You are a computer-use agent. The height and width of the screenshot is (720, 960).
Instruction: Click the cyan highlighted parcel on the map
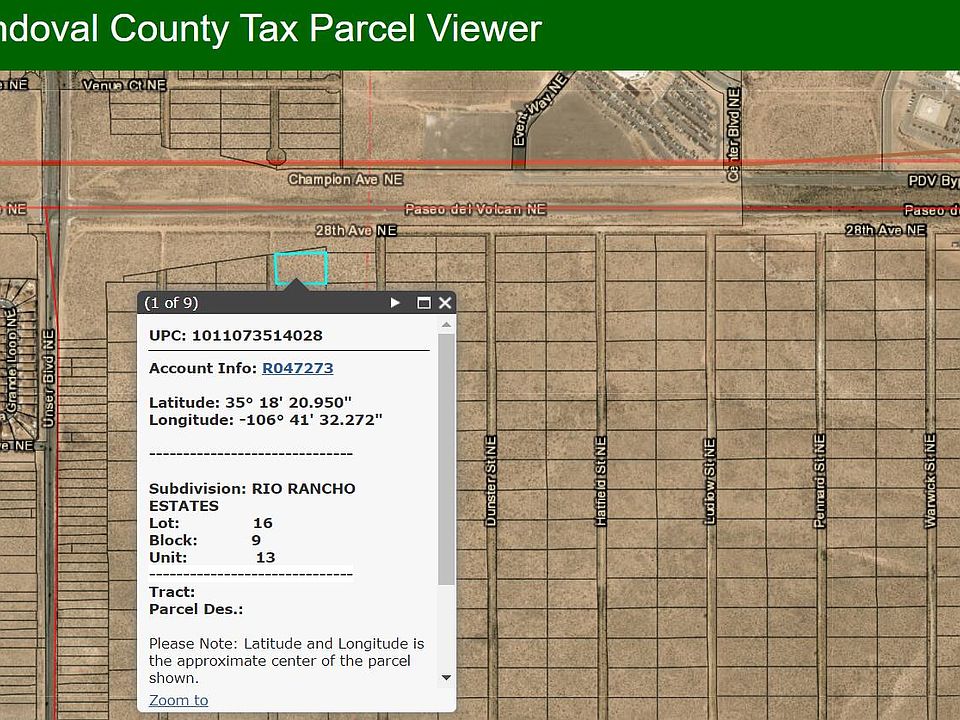(x=300, y=268)
